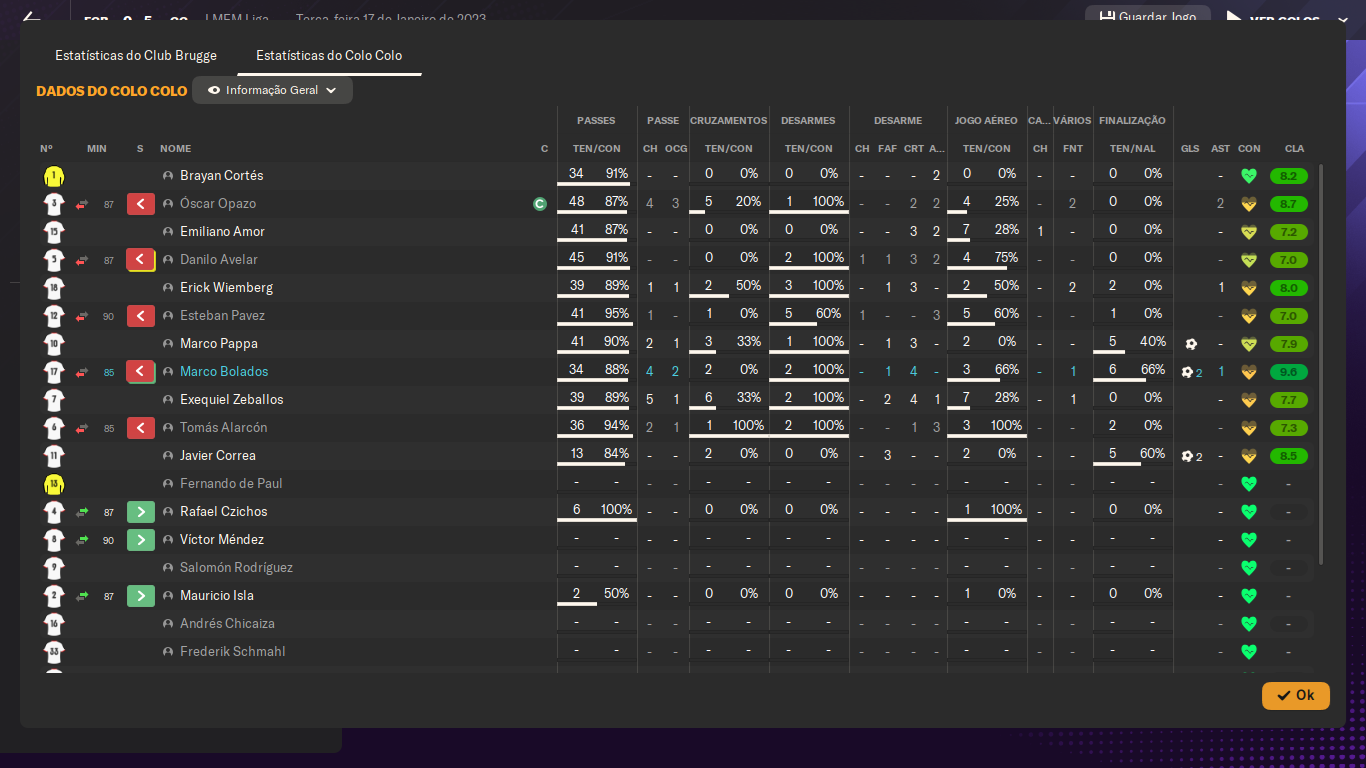Click the red substituted-off arrow for Óscar Opazo
Screen dimensions: 1366x768
(141, 204)
